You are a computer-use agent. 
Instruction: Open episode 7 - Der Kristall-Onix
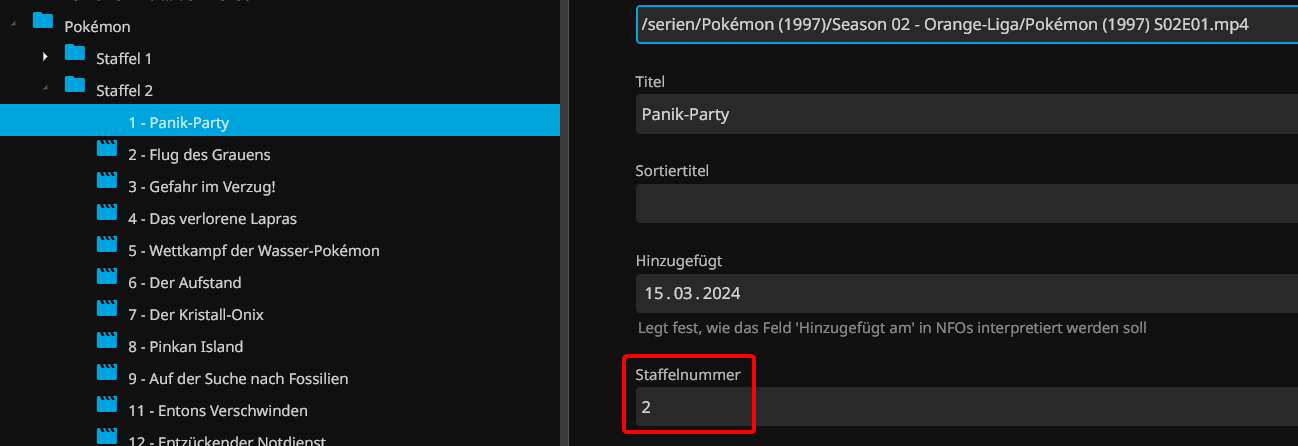pos(195,314)
